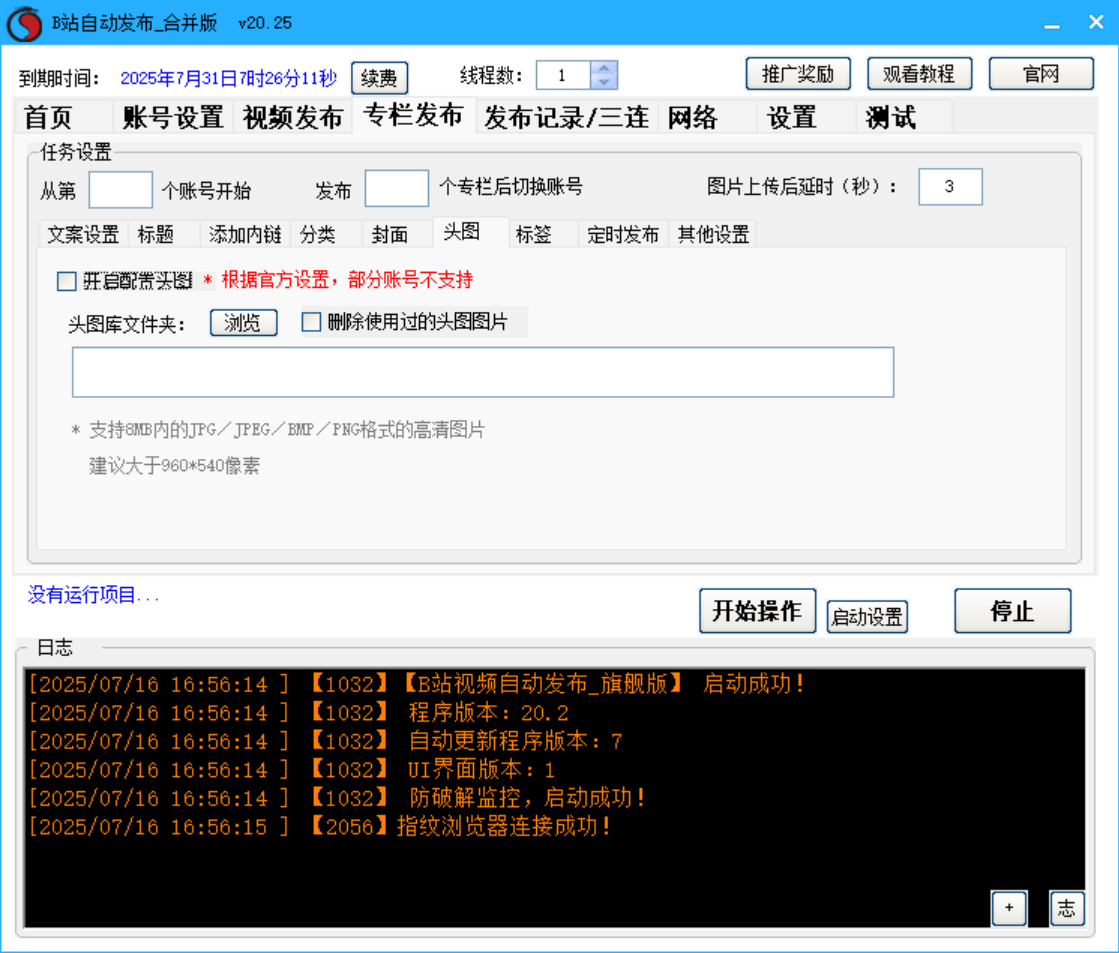Click the 没有运行项目 status text
This screenshot has height=953, width=1119.
[x=93, y=595]
